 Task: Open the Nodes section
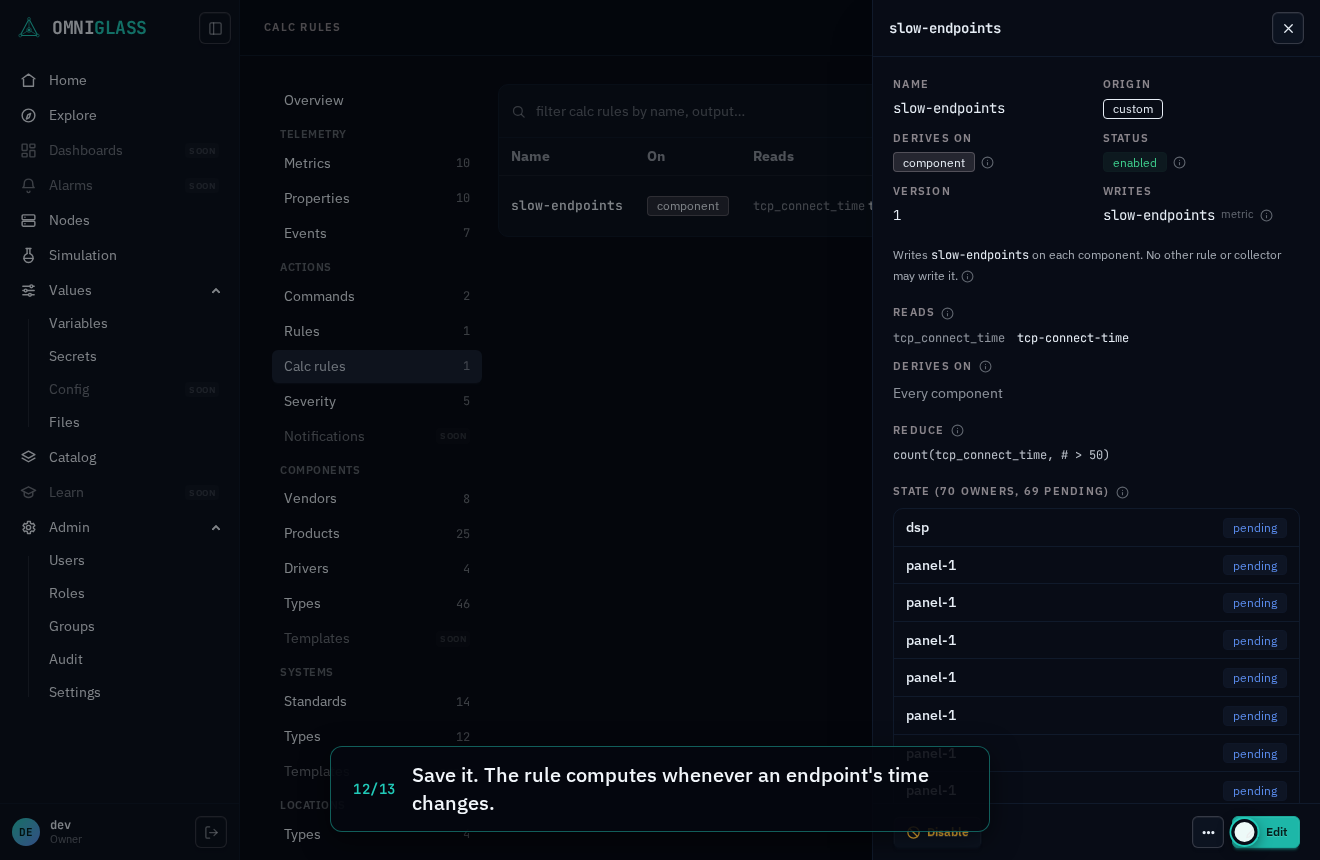point(69,220)
